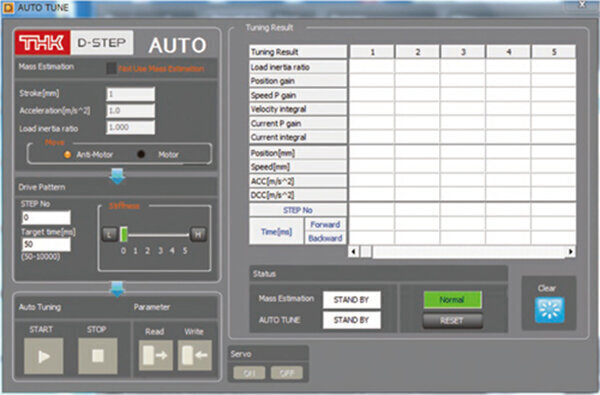Focus the Load inertia ratio input field

point(130,127)
